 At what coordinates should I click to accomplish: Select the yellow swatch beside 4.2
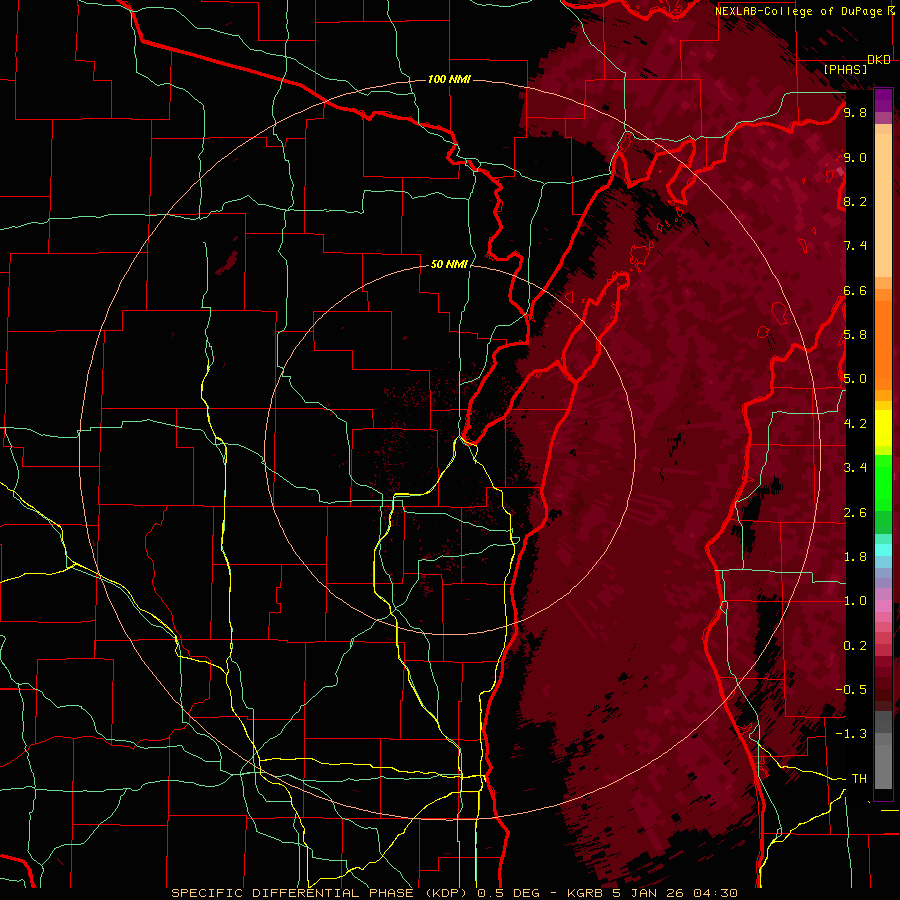tap(883, 428)
